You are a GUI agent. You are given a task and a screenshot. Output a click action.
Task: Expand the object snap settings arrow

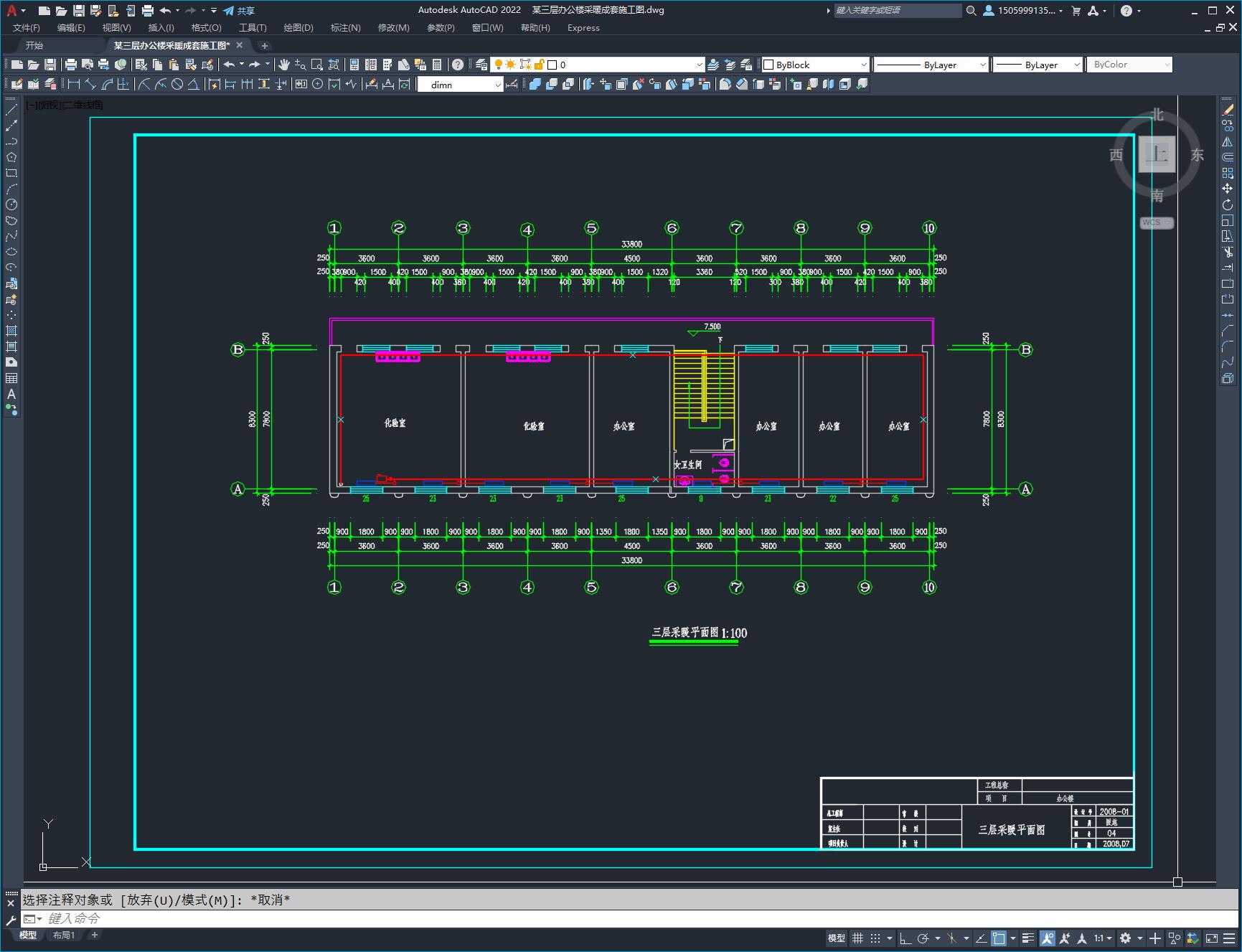[1012, 938]
